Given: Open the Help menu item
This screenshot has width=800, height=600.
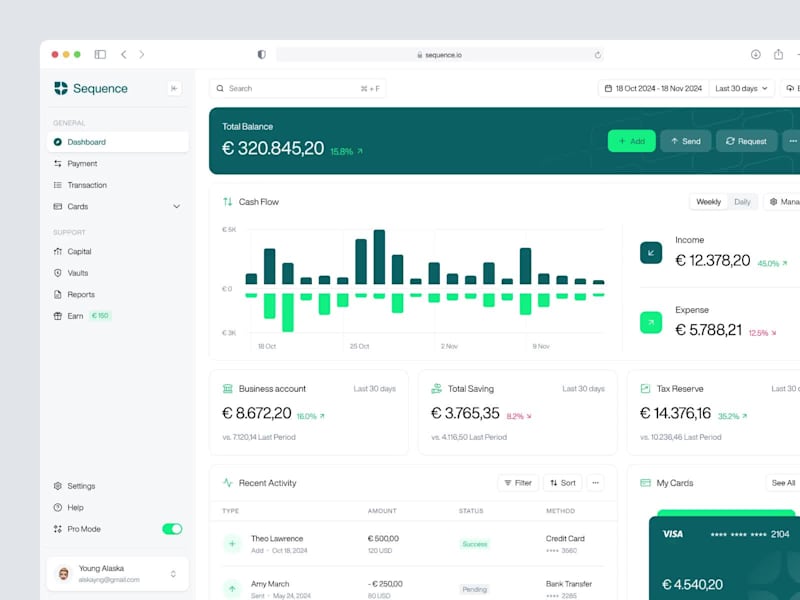Looking at the screenshot, I should [75, 507].
